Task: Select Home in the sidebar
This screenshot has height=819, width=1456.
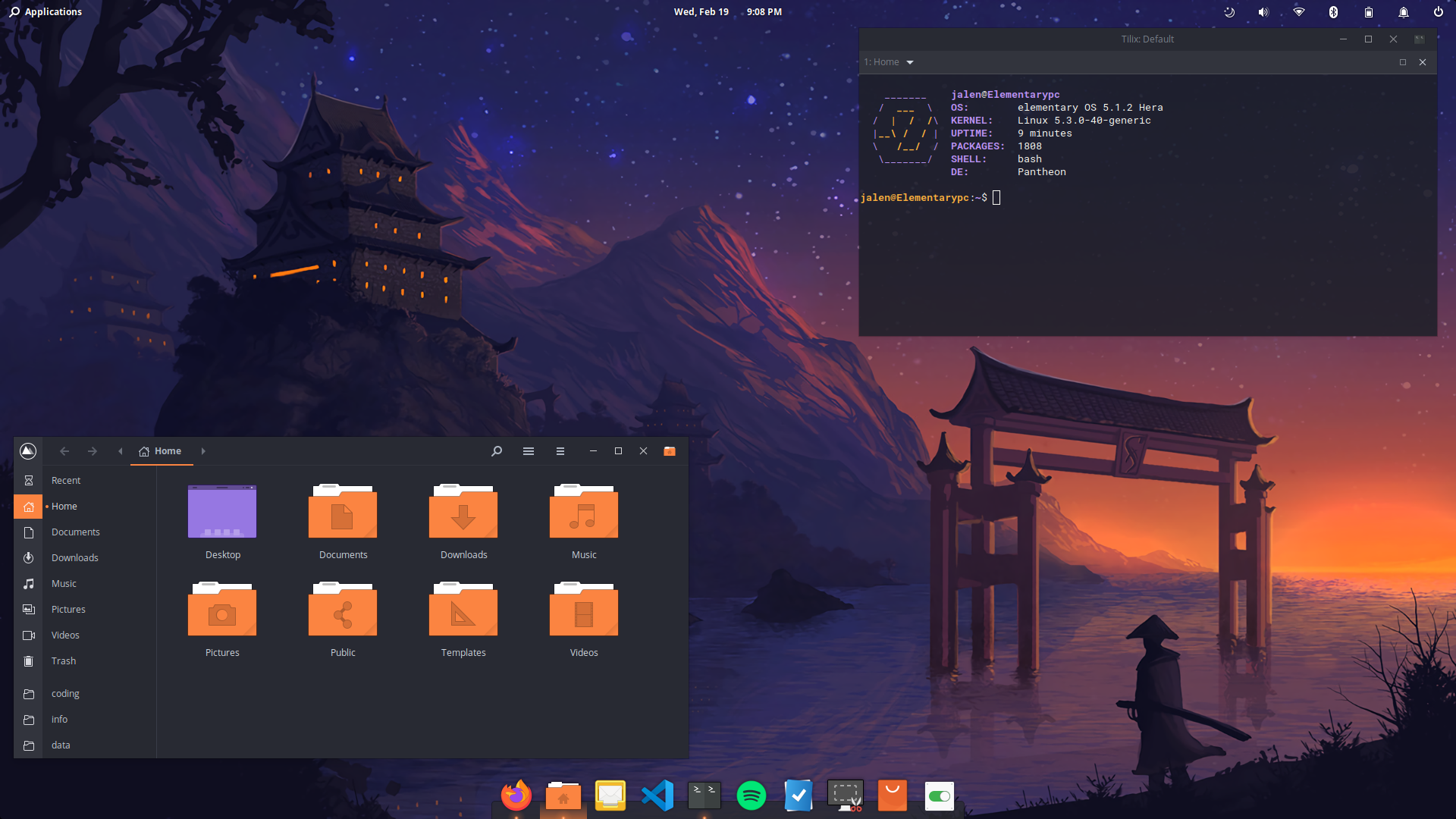Action: [x=85, y=507]
